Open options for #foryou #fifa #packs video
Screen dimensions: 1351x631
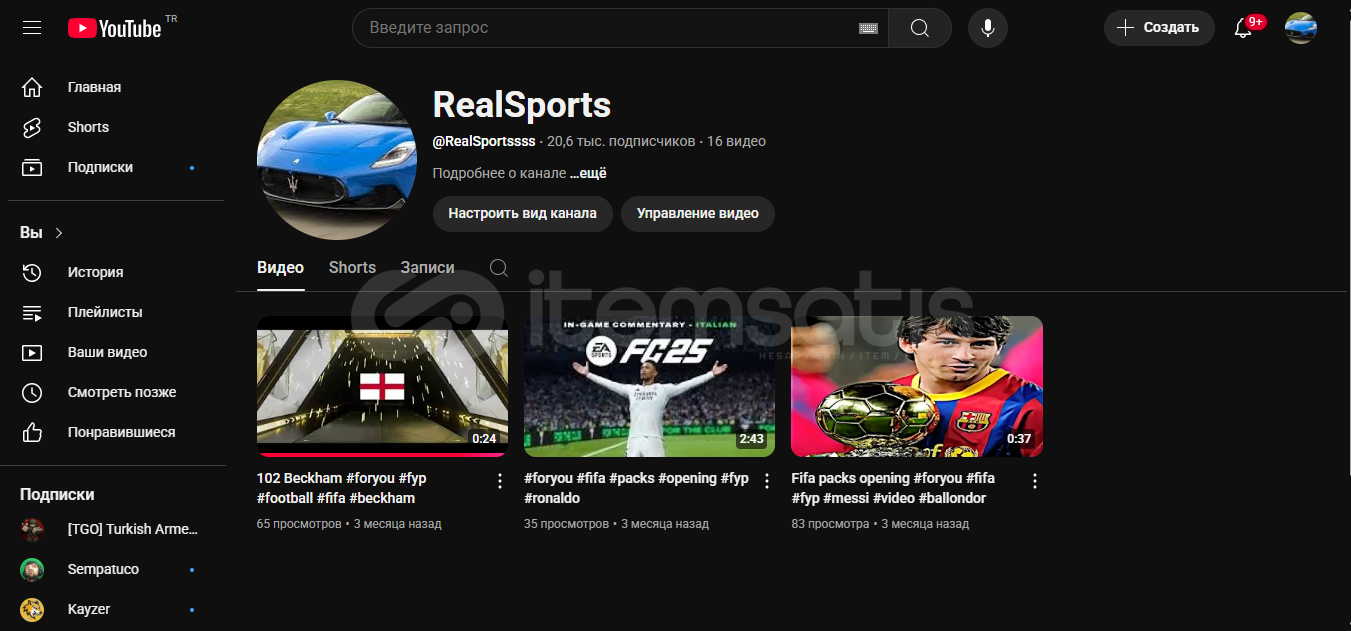coord(767,481)
